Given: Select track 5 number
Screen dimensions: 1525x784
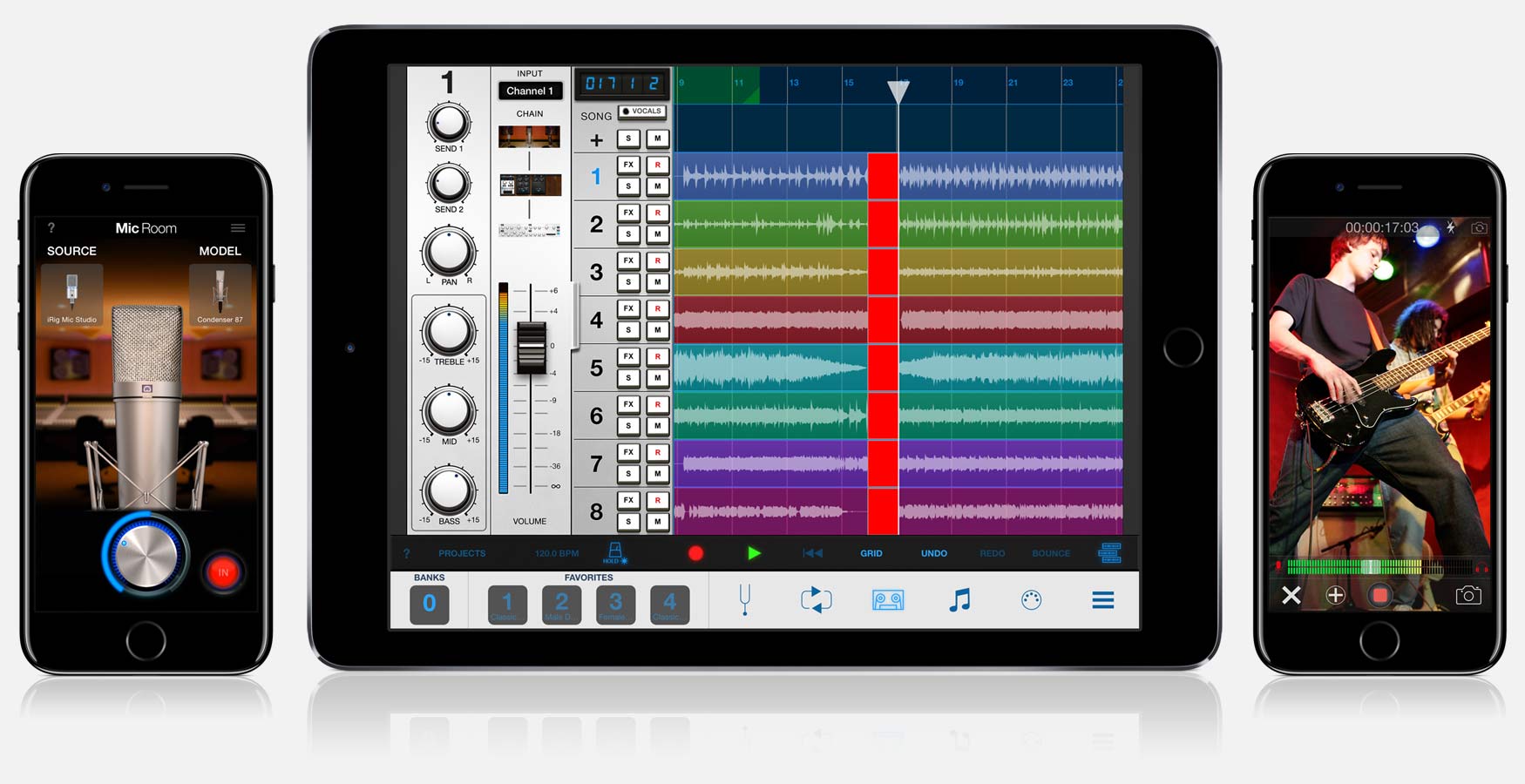Looking at the screenshot, I should [x=596, y=368].
